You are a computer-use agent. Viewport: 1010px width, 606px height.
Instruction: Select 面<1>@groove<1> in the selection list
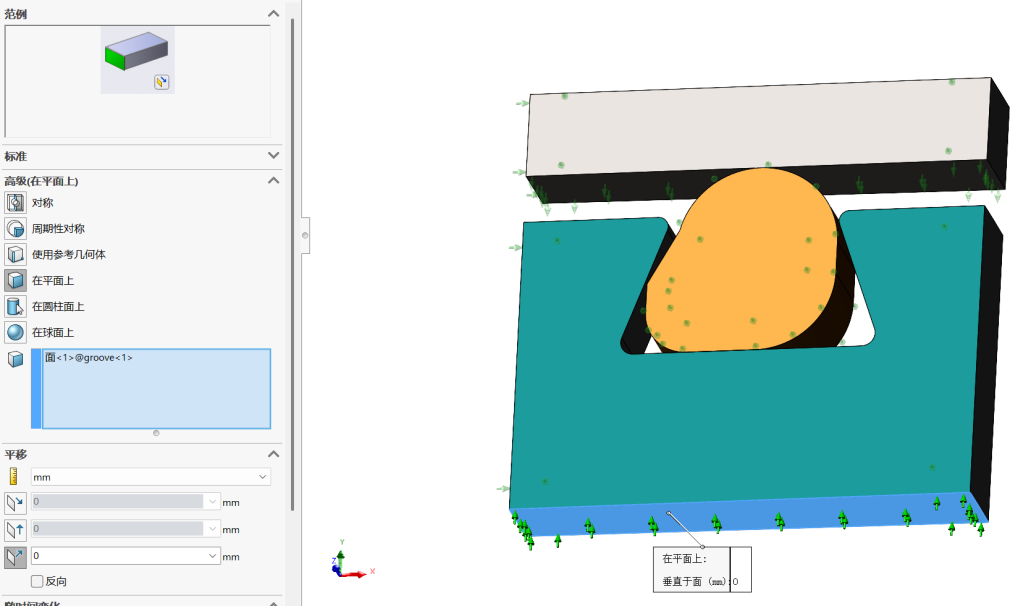pos(88,357)
